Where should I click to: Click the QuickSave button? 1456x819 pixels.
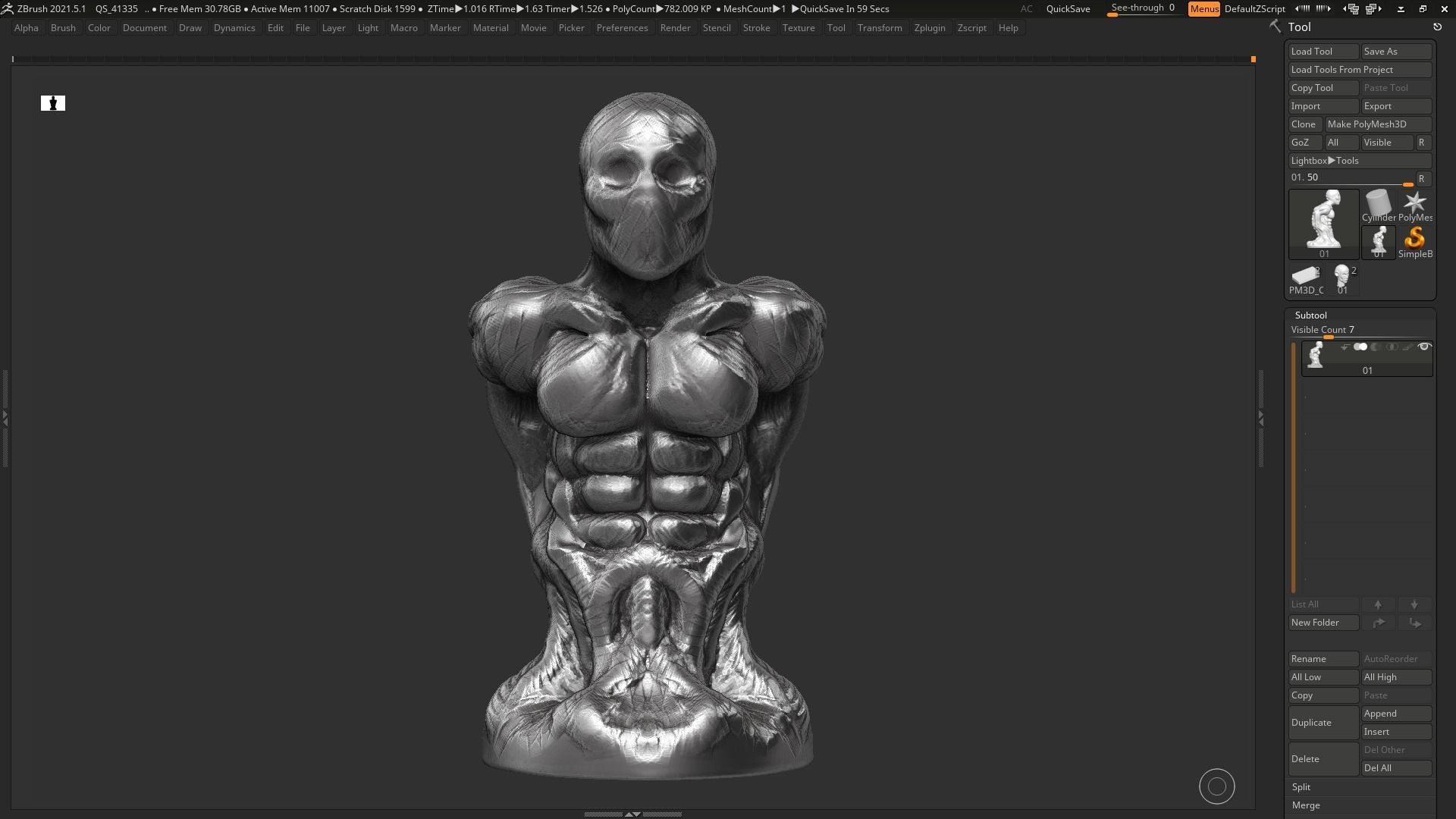tap(1068, 8)
